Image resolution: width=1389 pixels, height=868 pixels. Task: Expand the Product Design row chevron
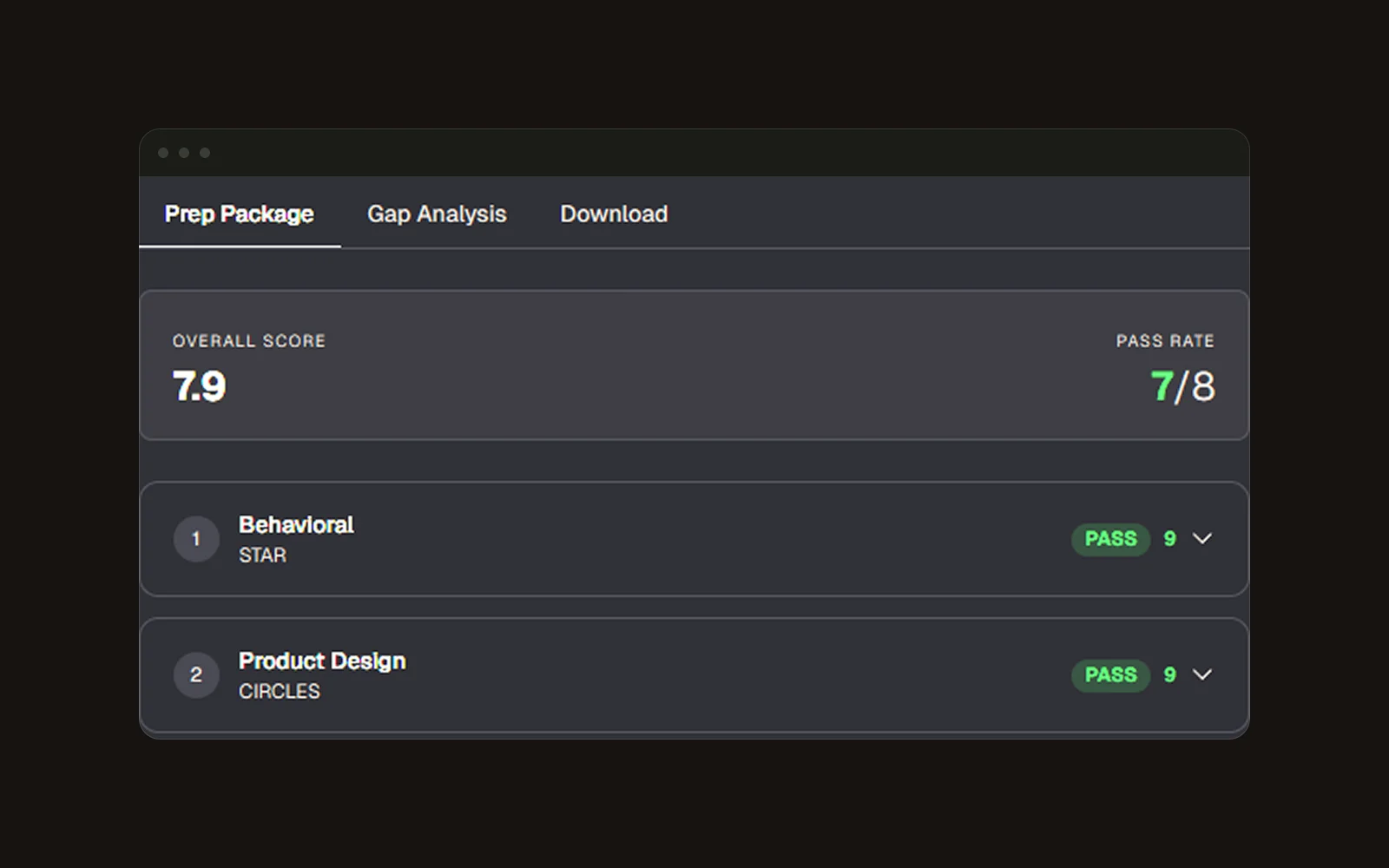click(1202, 674)
